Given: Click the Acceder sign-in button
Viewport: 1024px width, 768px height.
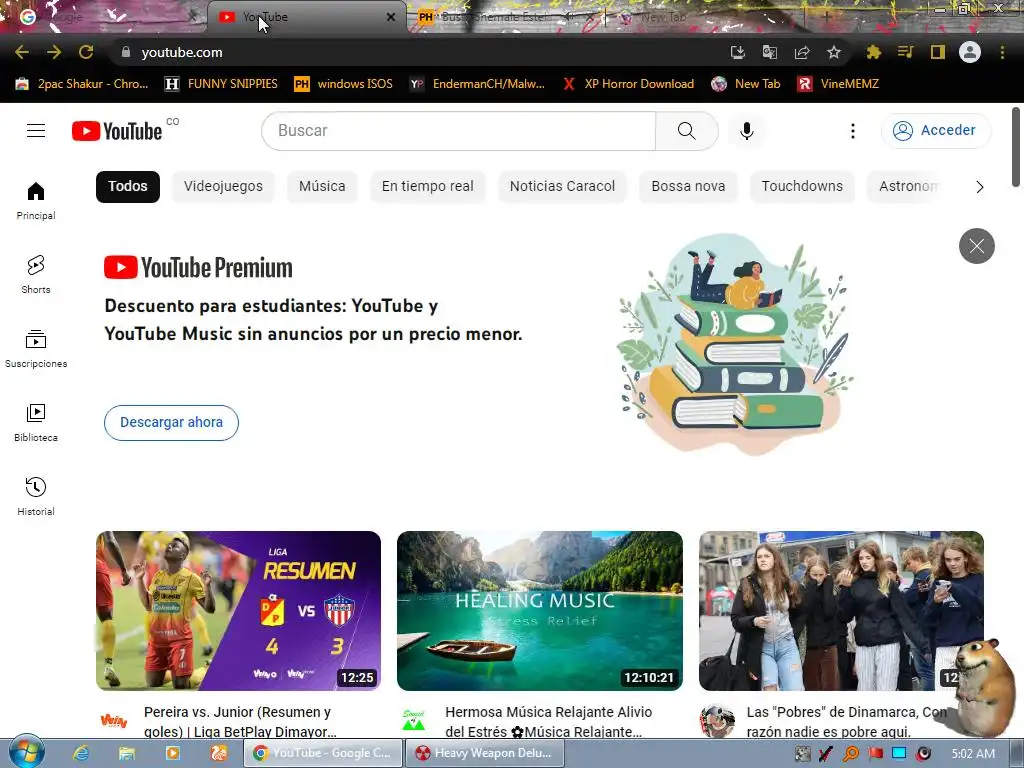Looking at the screenshot, I should (x=935, y=131).
